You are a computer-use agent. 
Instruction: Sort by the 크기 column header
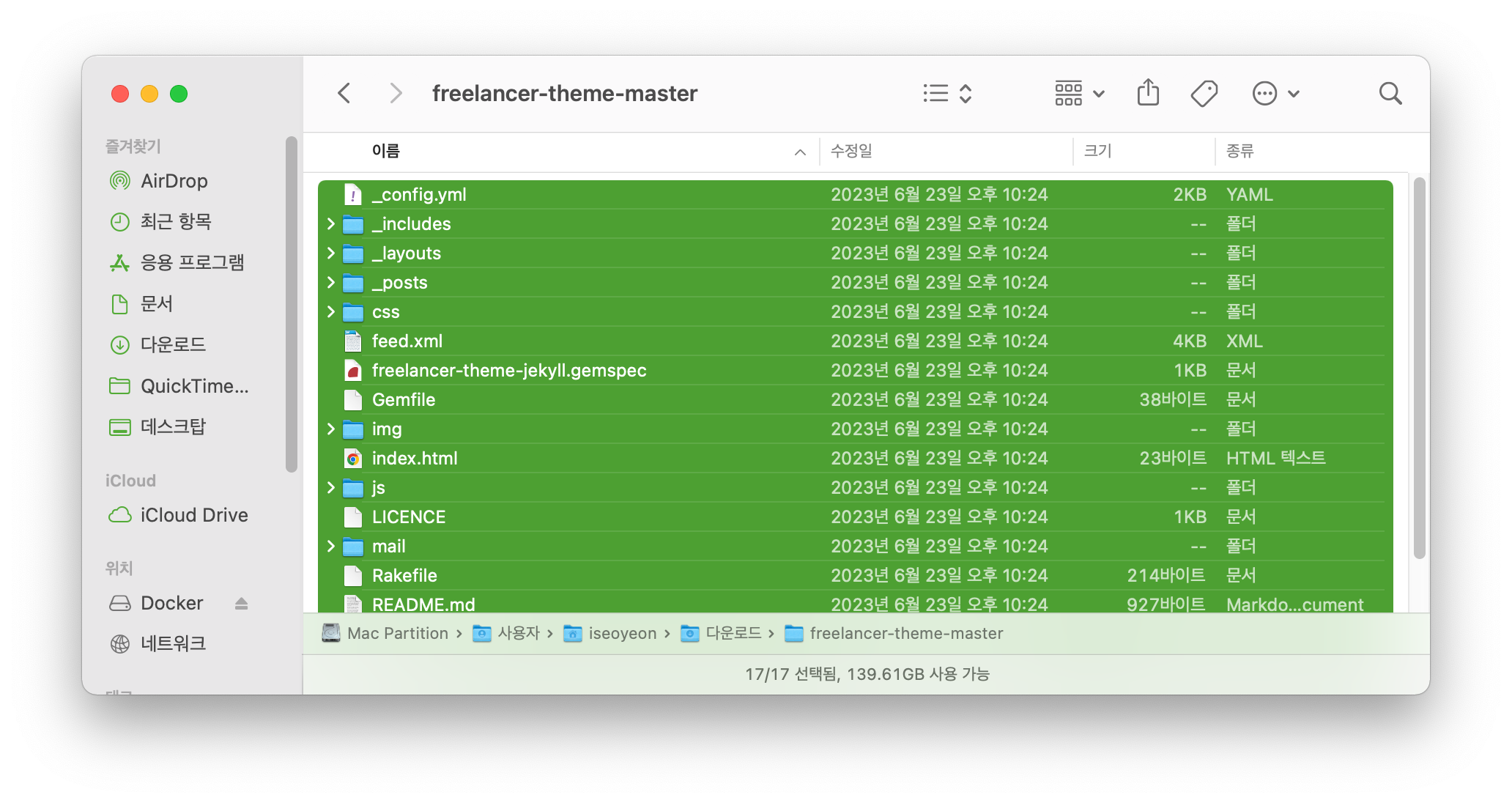pos(1097,151)
